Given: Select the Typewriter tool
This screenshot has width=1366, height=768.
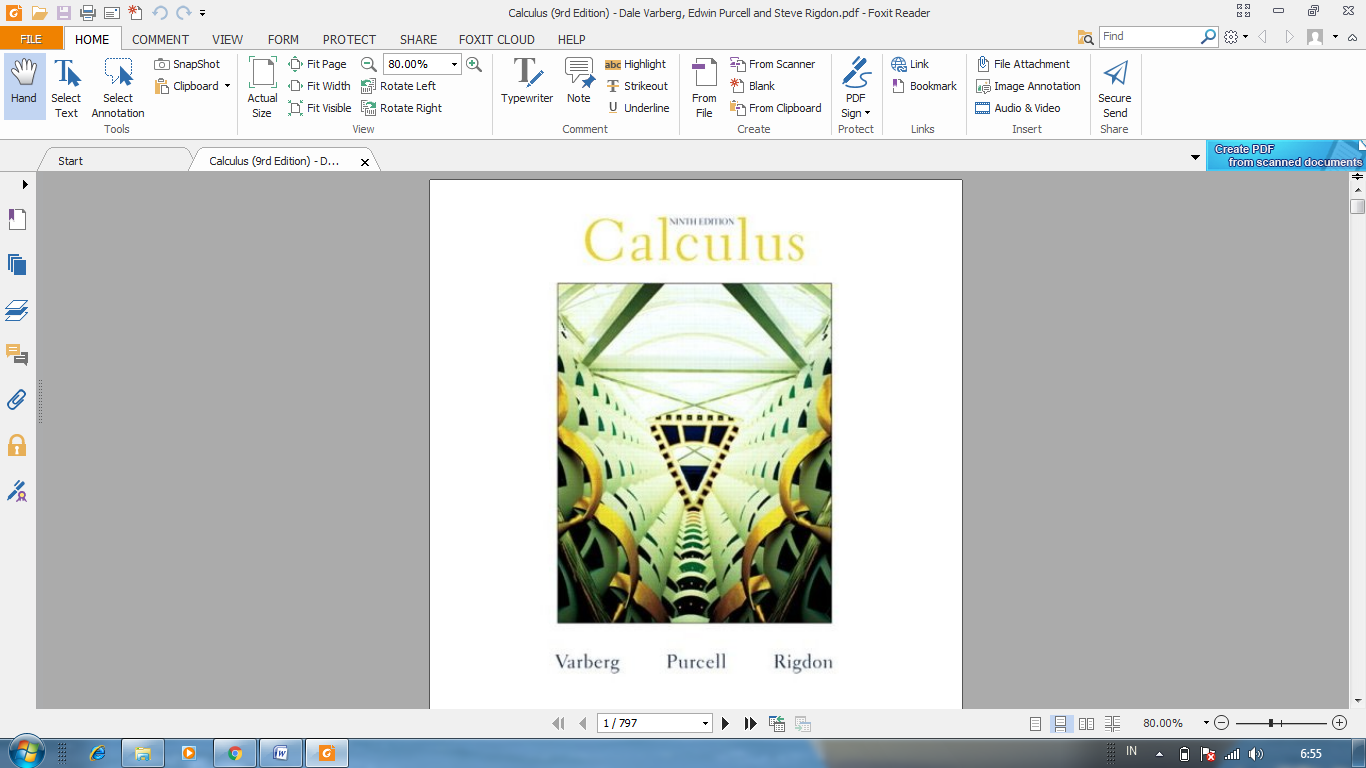Looking at the screenshot, I should click(x=527, y=81).
